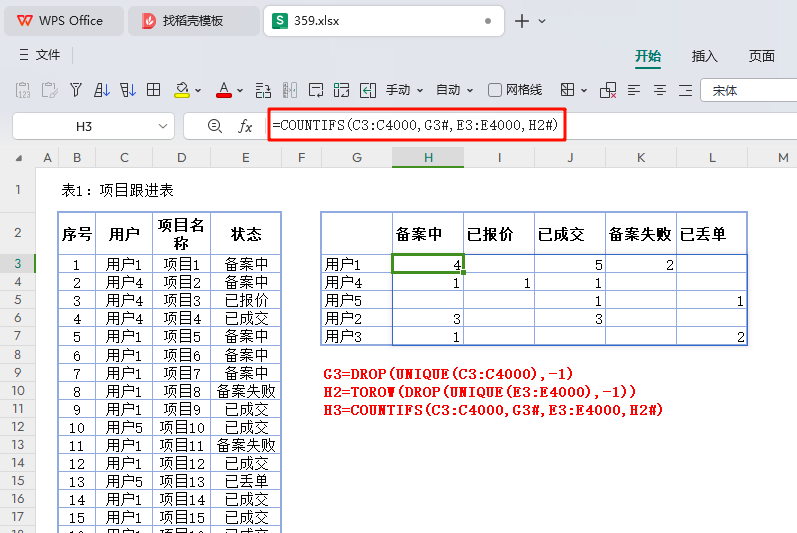797x533 pixels.
Task: Click the grayed column-split icon
Action: click(x=290, y=90)
